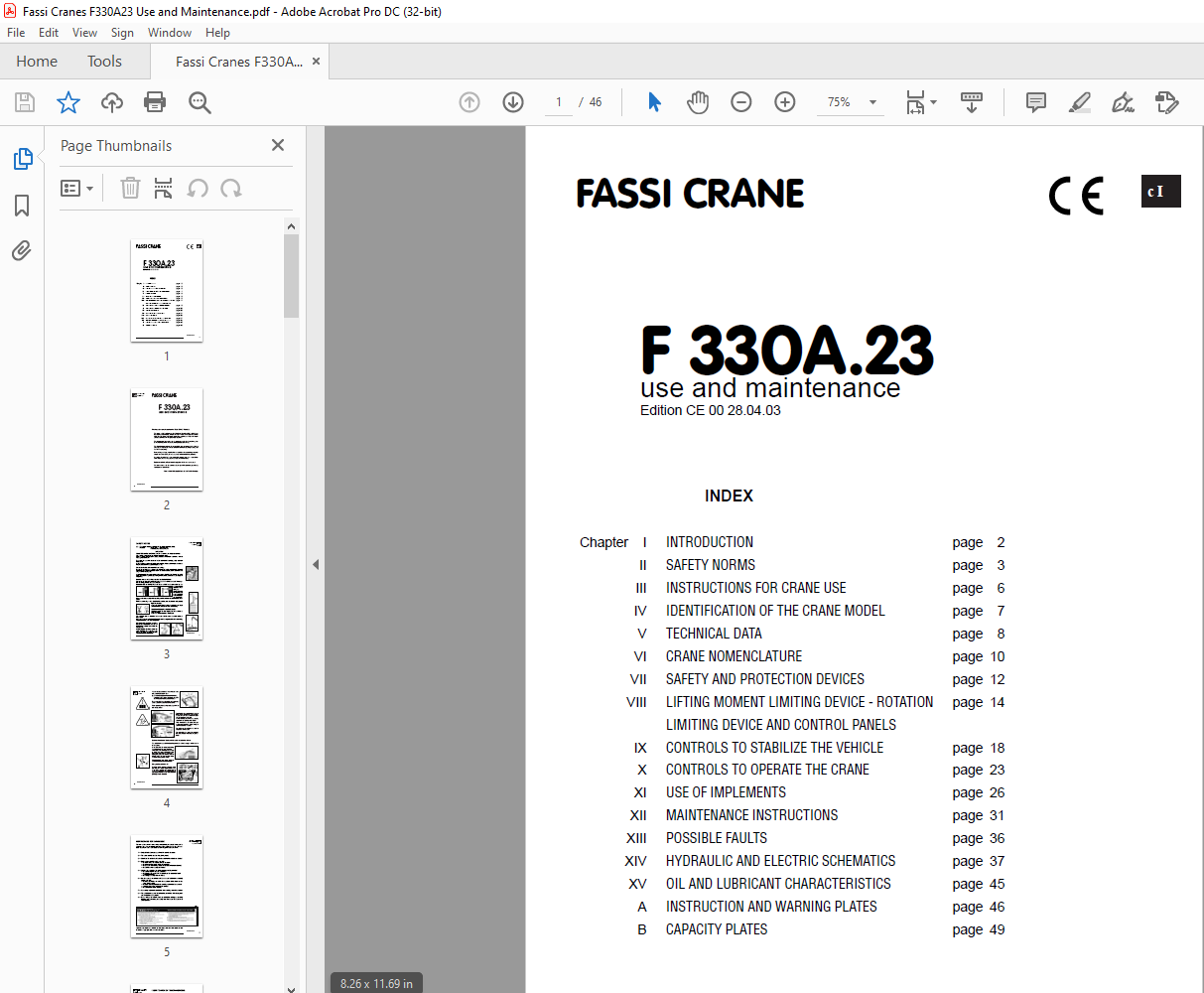Open the Attachments paperclip panel
This screenshot has height=993, width=1204.
coord(22,251)
